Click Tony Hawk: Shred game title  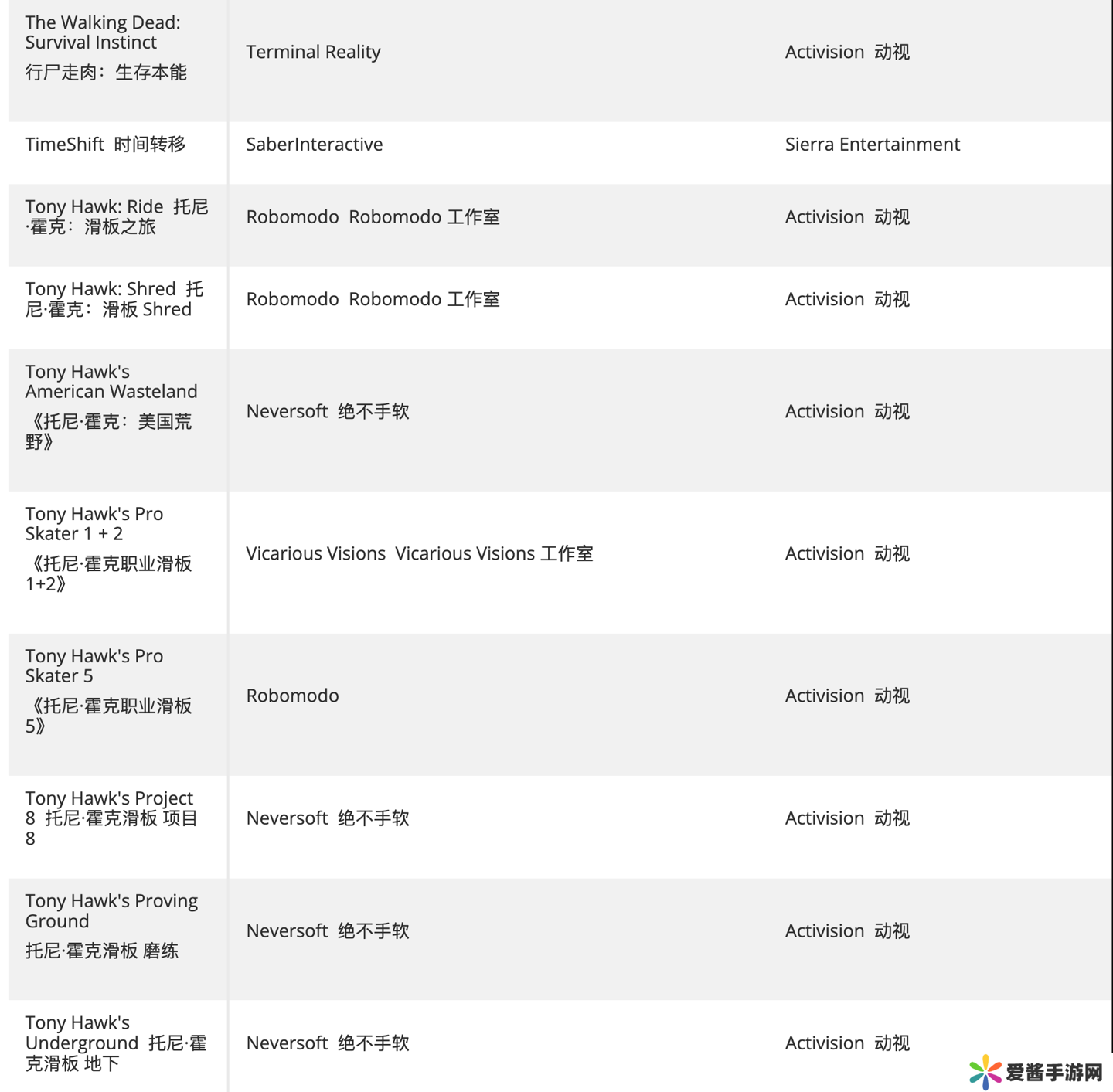pos(114,299)
